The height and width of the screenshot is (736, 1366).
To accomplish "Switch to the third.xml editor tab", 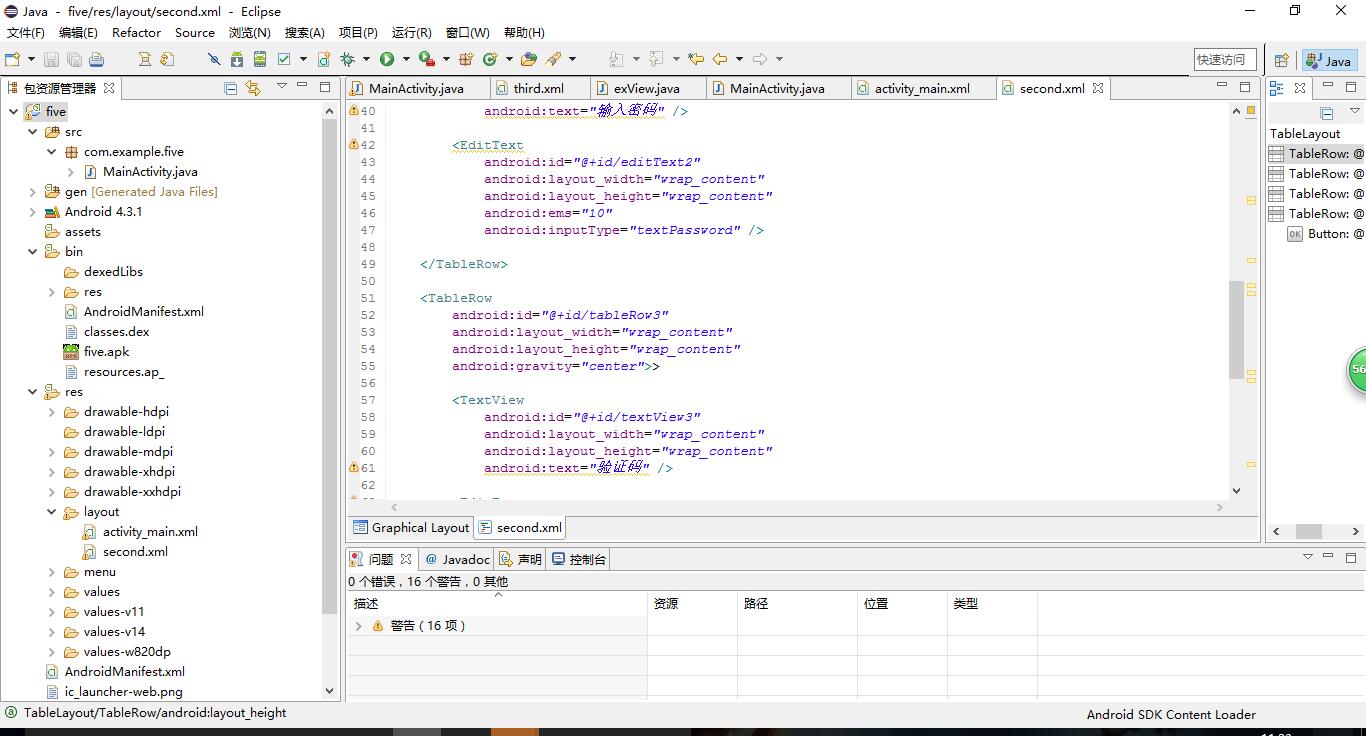I will 539,88.
